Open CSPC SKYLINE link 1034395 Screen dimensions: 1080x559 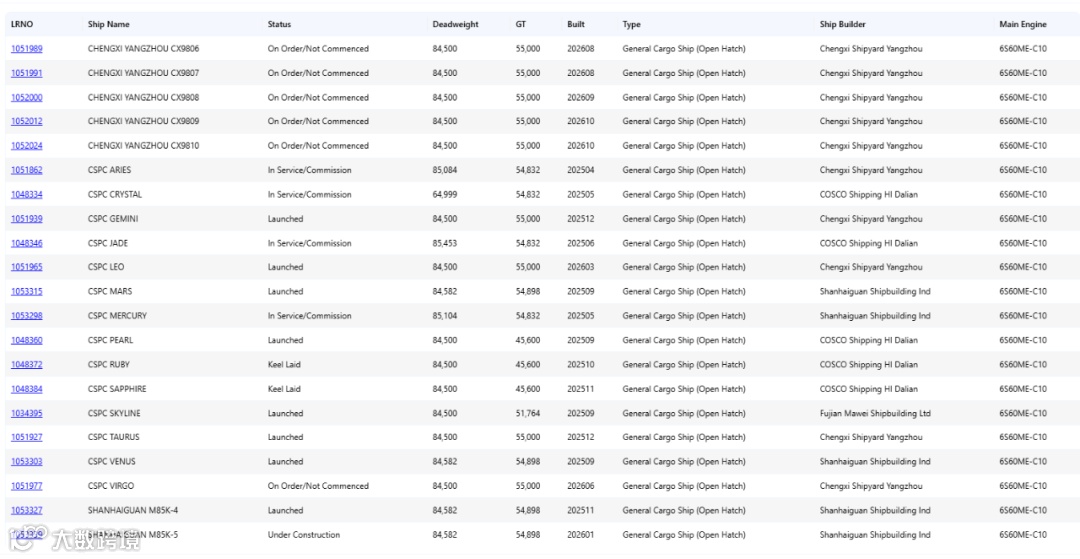point(26,413)
